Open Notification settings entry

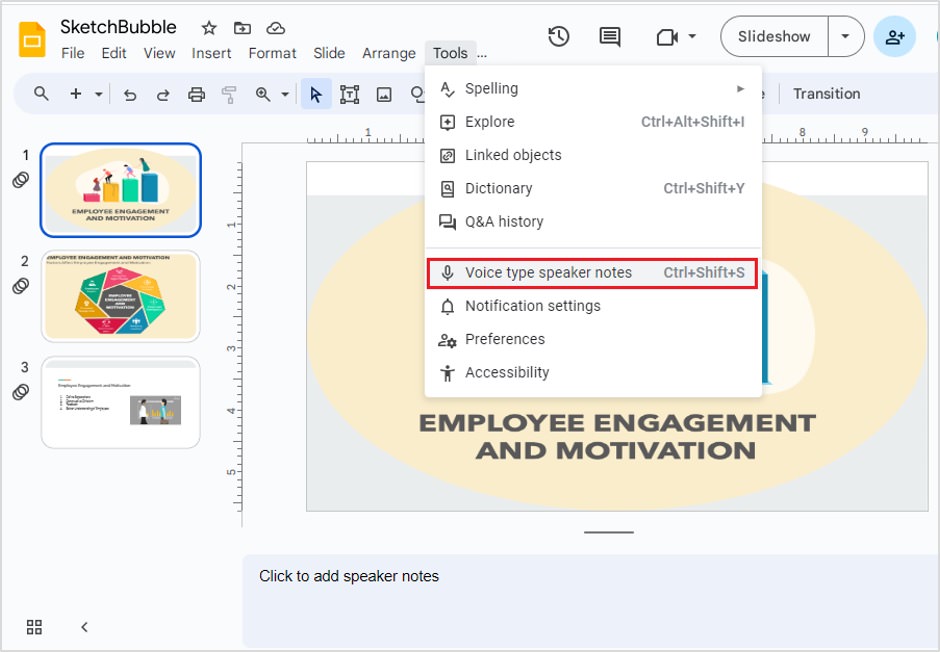pyautogui.click(x=593, y=306)
